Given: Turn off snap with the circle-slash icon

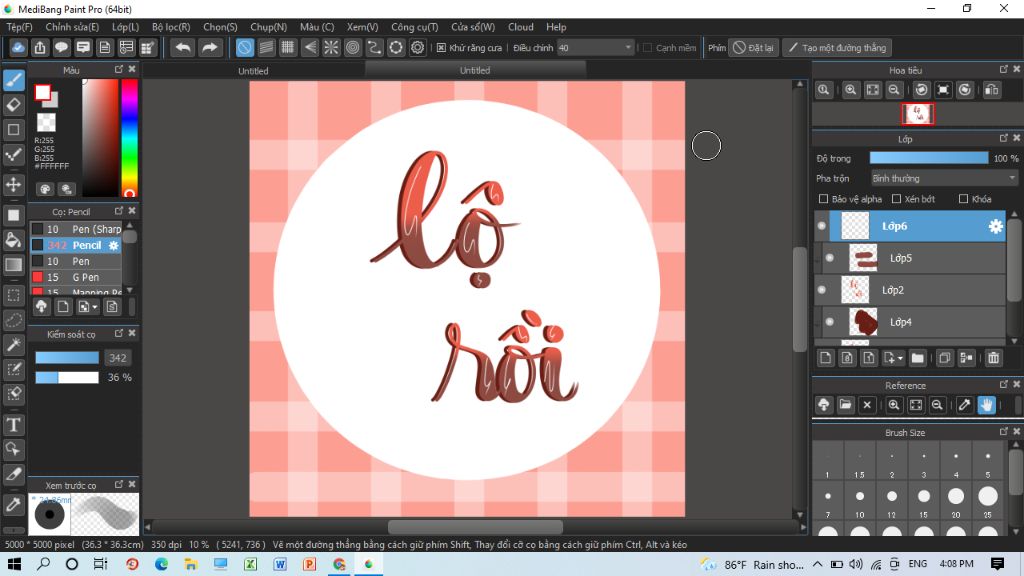Looking at the screenshot, I should point(244,48).
